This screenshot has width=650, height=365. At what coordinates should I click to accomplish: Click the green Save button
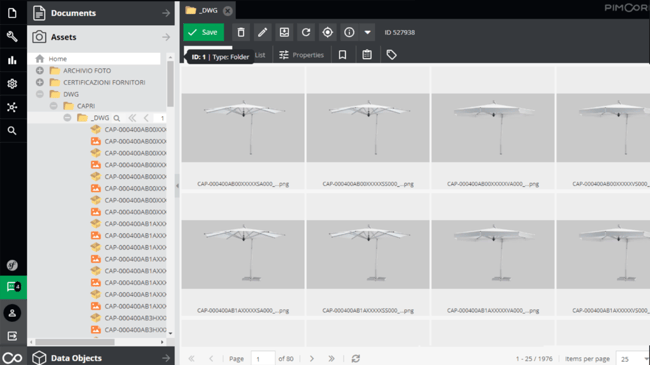pyautogui.click(x=204, y=32)
